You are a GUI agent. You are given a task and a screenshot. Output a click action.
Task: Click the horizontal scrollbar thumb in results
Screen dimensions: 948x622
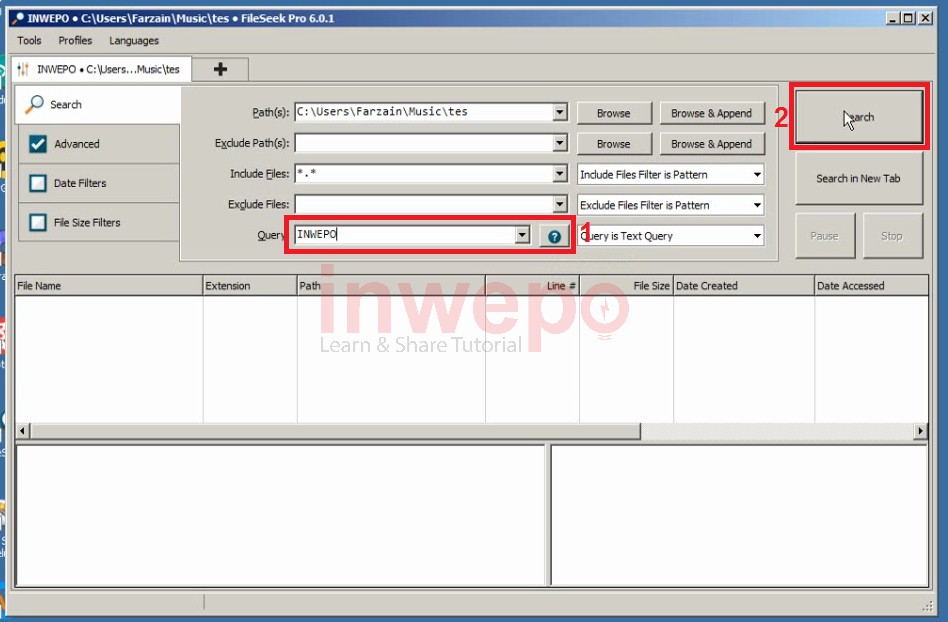pos(336,431)
